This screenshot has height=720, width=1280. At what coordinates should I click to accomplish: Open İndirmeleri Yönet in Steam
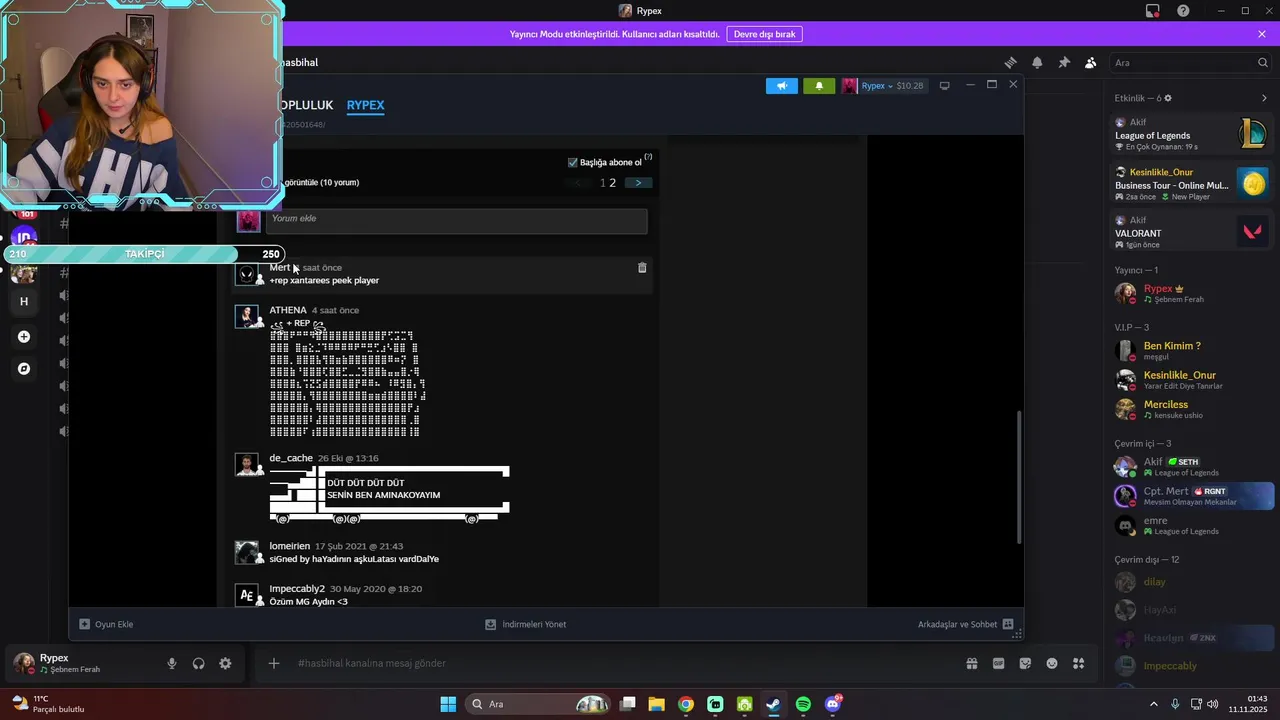click(525, 624)
